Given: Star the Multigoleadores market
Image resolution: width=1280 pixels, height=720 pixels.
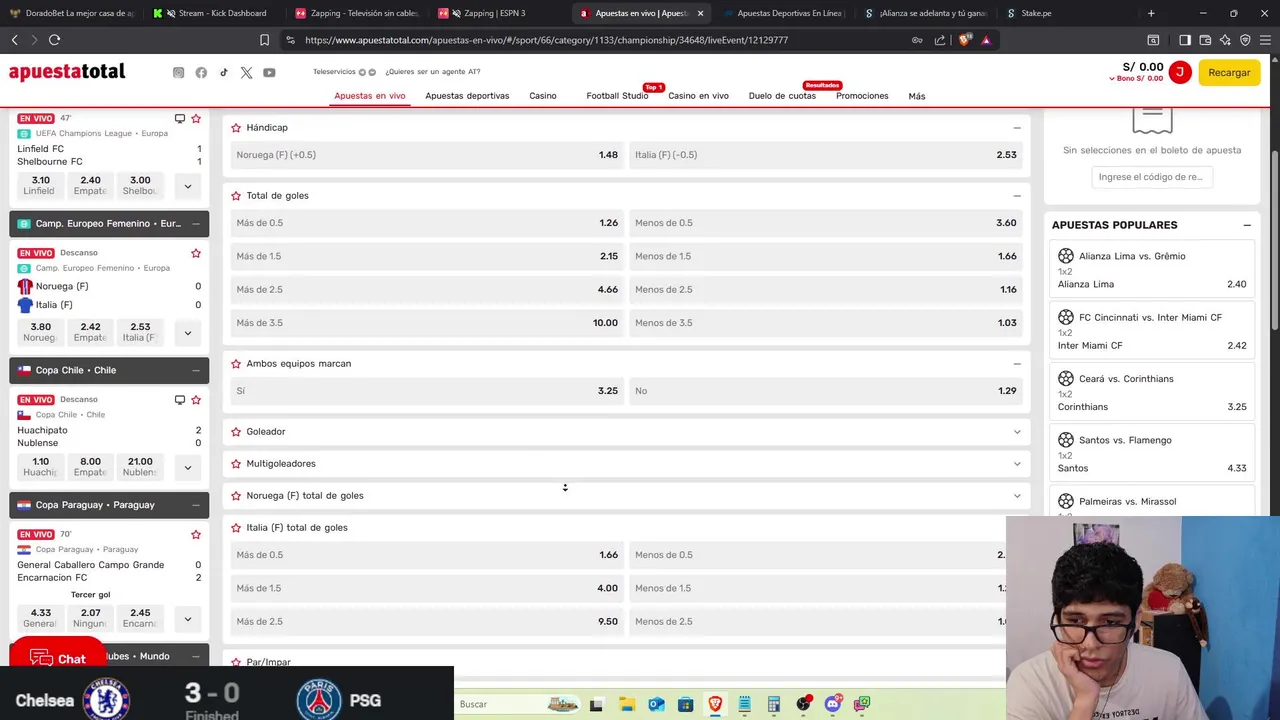Looking at the screenshot, I should coord(236,463).
